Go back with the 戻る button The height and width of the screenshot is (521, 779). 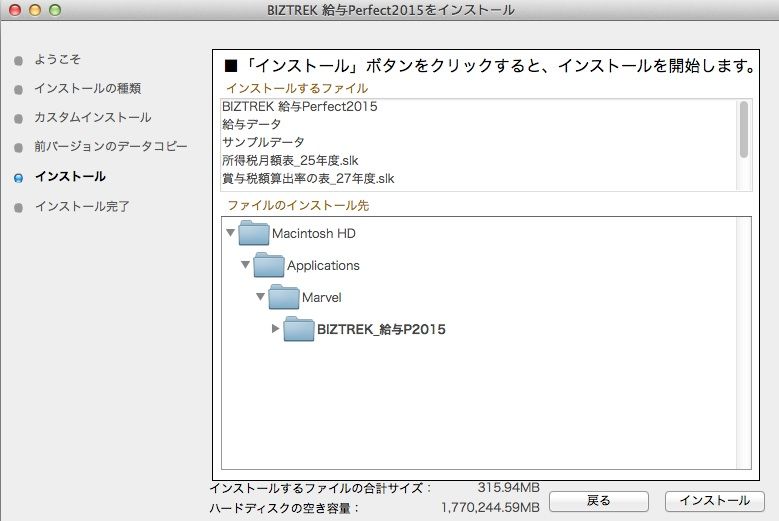(599, 501)
